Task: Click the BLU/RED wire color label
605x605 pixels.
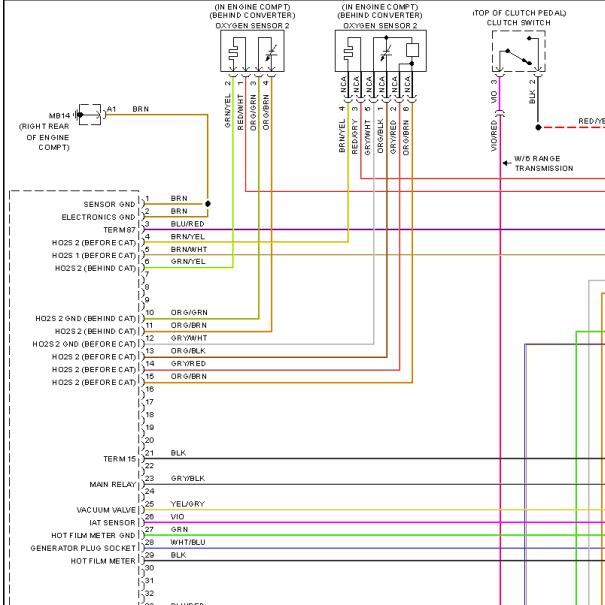Action: [188, 224]
